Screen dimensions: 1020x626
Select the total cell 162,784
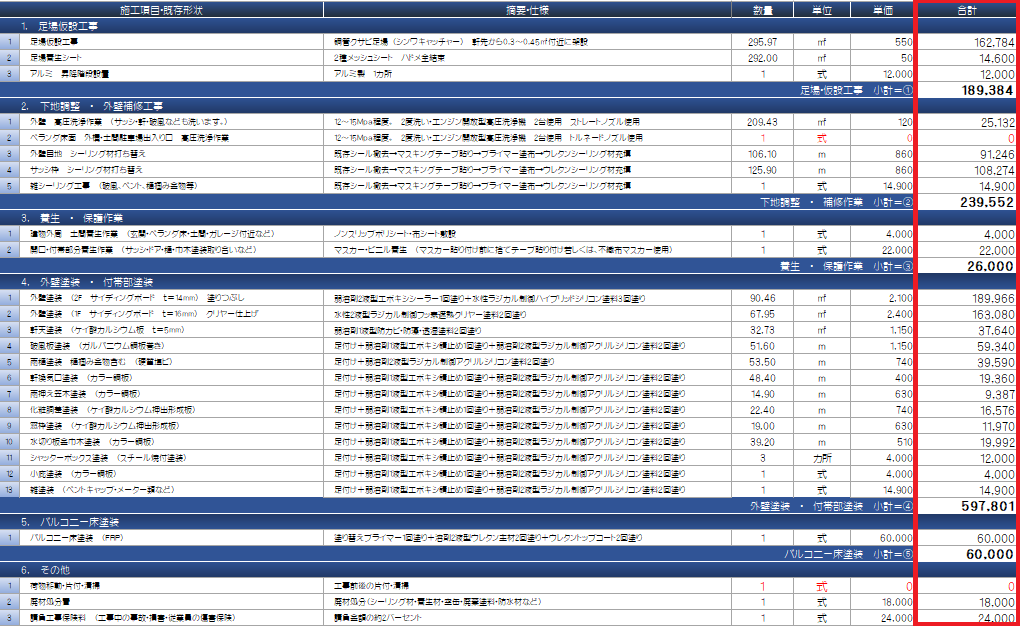point(967,42)
